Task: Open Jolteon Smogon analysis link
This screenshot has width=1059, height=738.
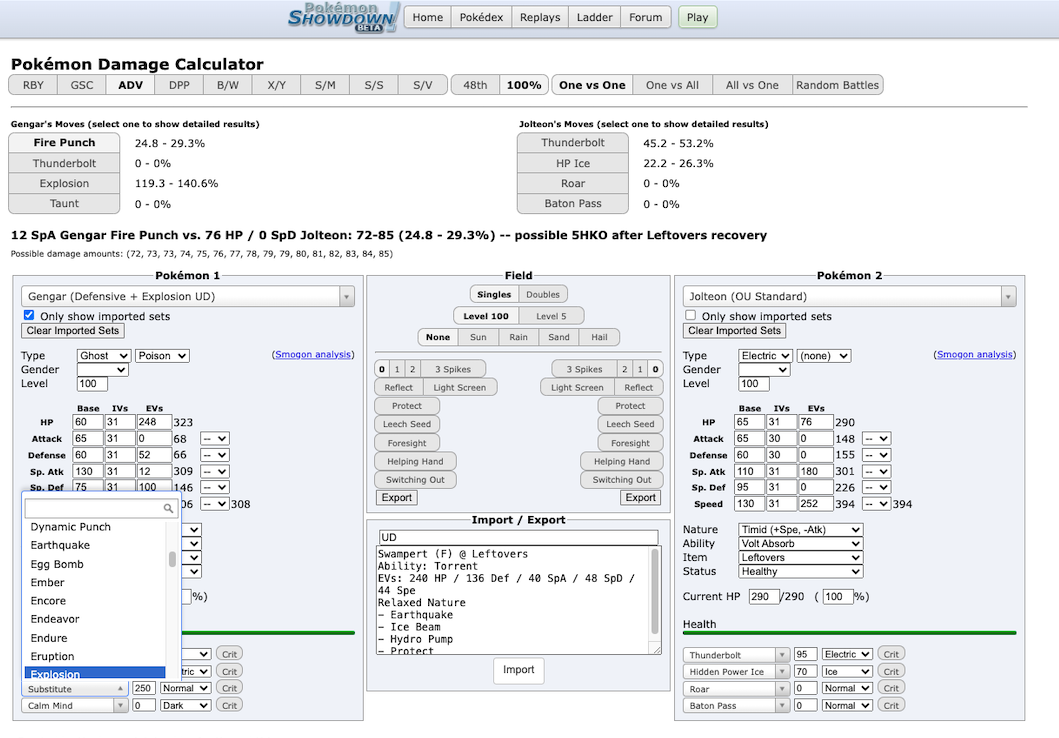Action: coord(975,354)
